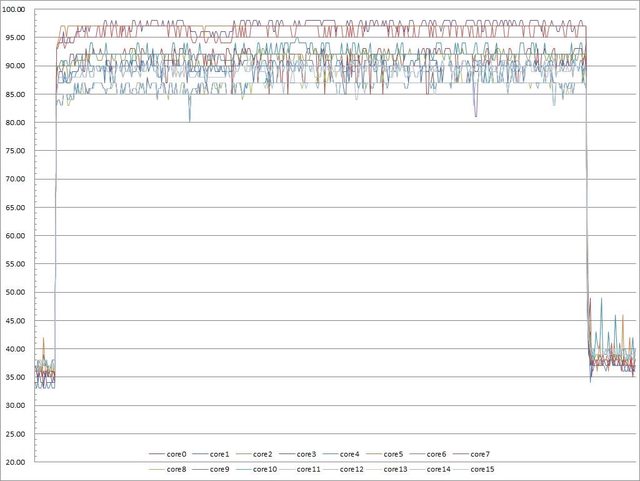
Task: Click the core6 legend entry
Action: pyautogui.click(x=438, y=454)
